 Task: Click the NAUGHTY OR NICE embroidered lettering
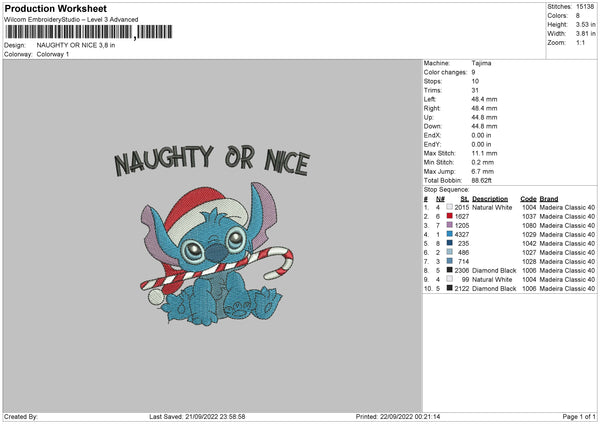pyautogui.click(x=212, y=160)
